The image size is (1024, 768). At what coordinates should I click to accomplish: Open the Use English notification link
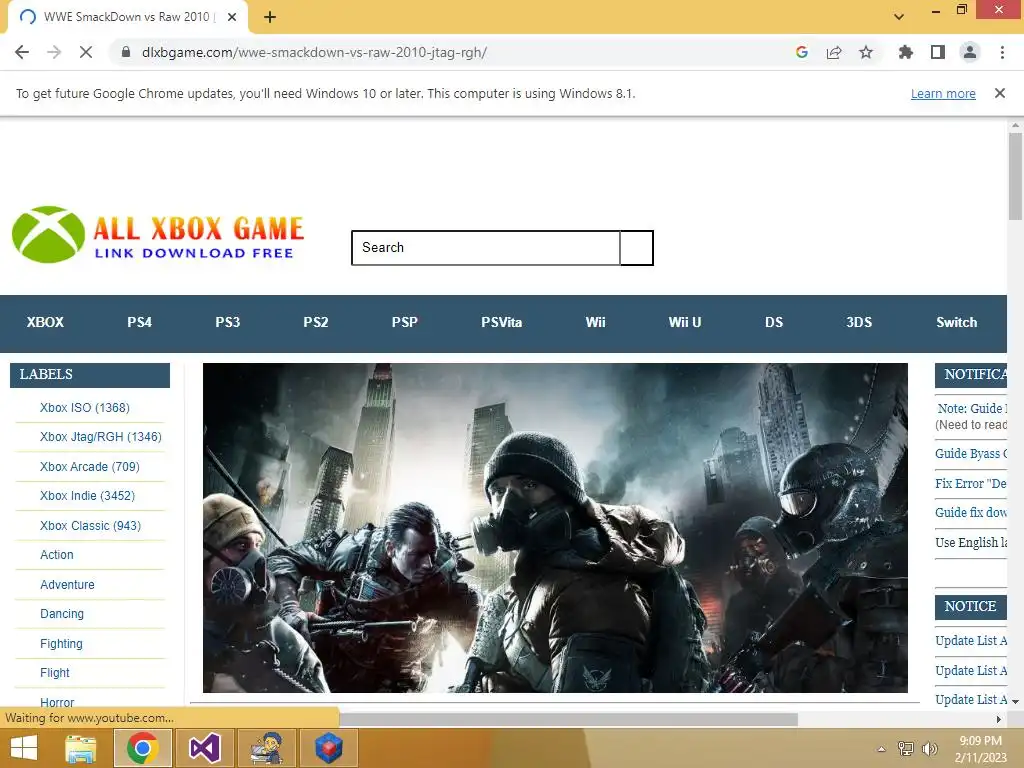tap(971, 543)
